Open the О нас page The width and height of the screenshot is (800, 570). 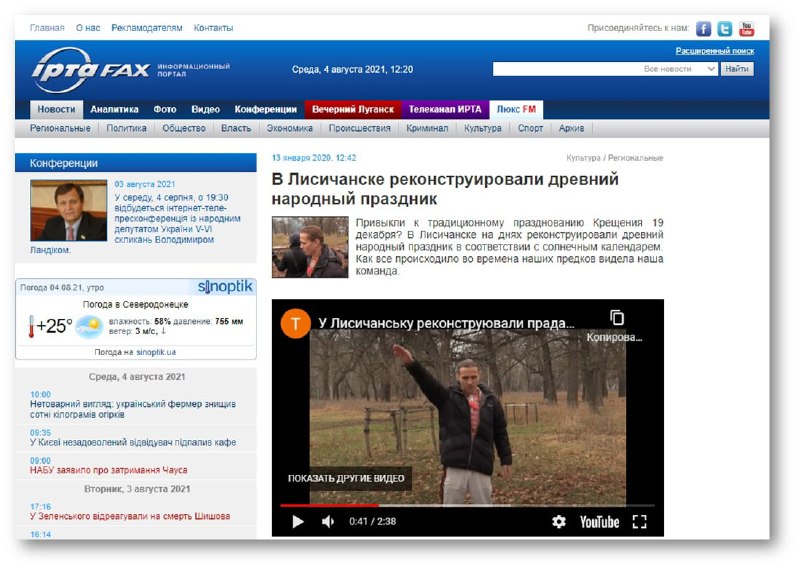click(88, 28)
